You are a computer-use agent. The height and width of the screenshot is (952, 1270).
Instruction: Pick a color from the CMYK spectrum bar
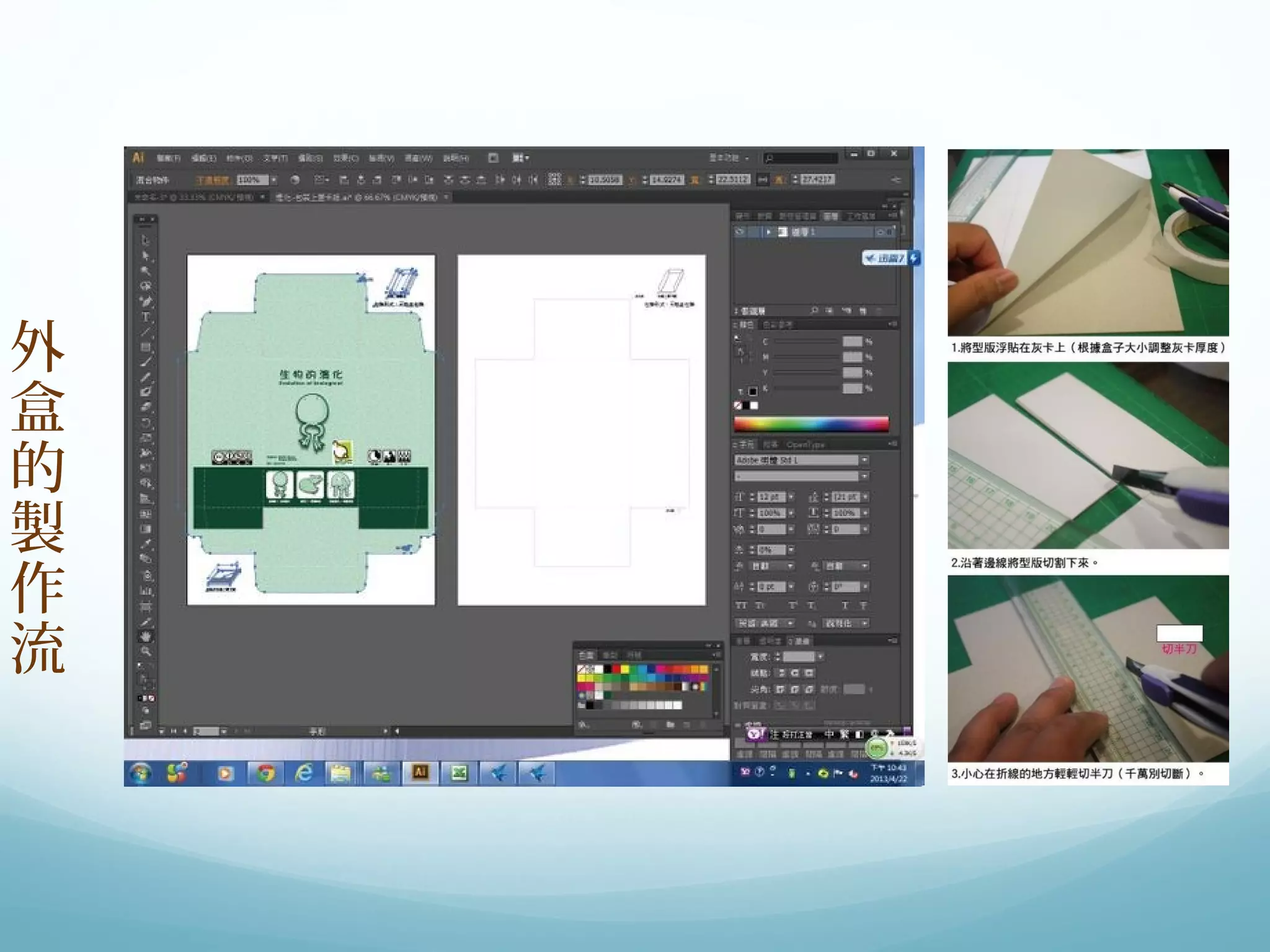coord(811,424)
